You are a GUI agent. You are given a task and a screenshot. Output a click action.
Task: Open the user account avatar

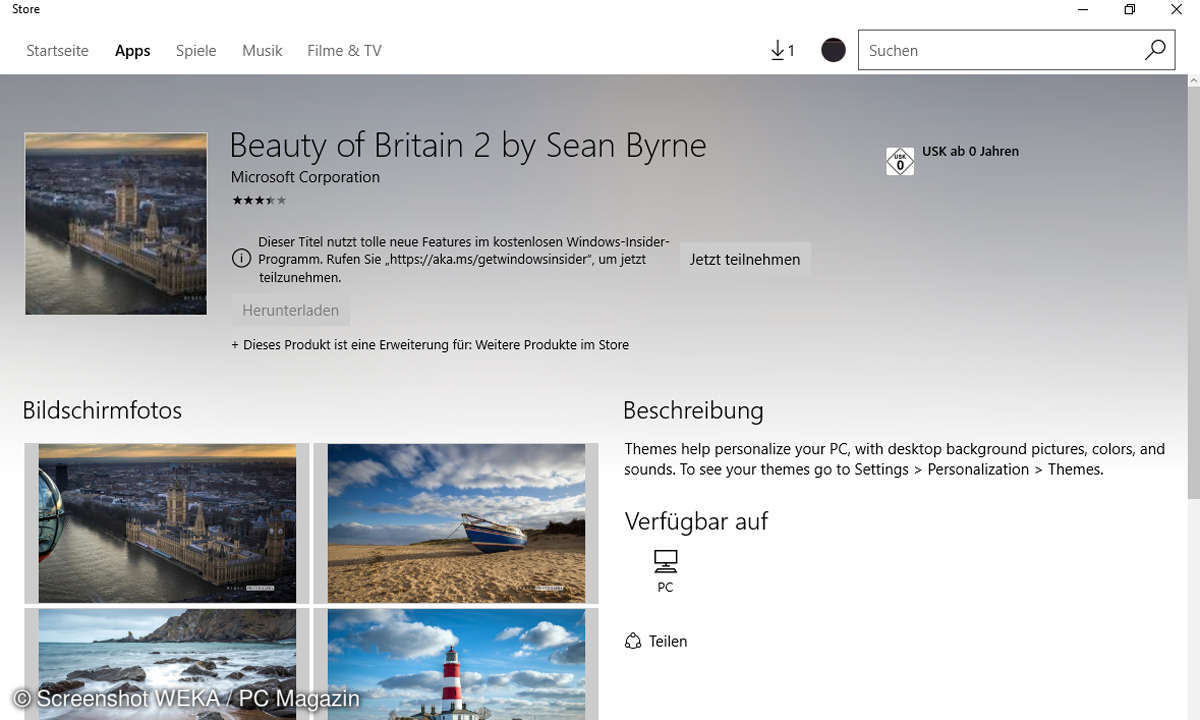833,50
